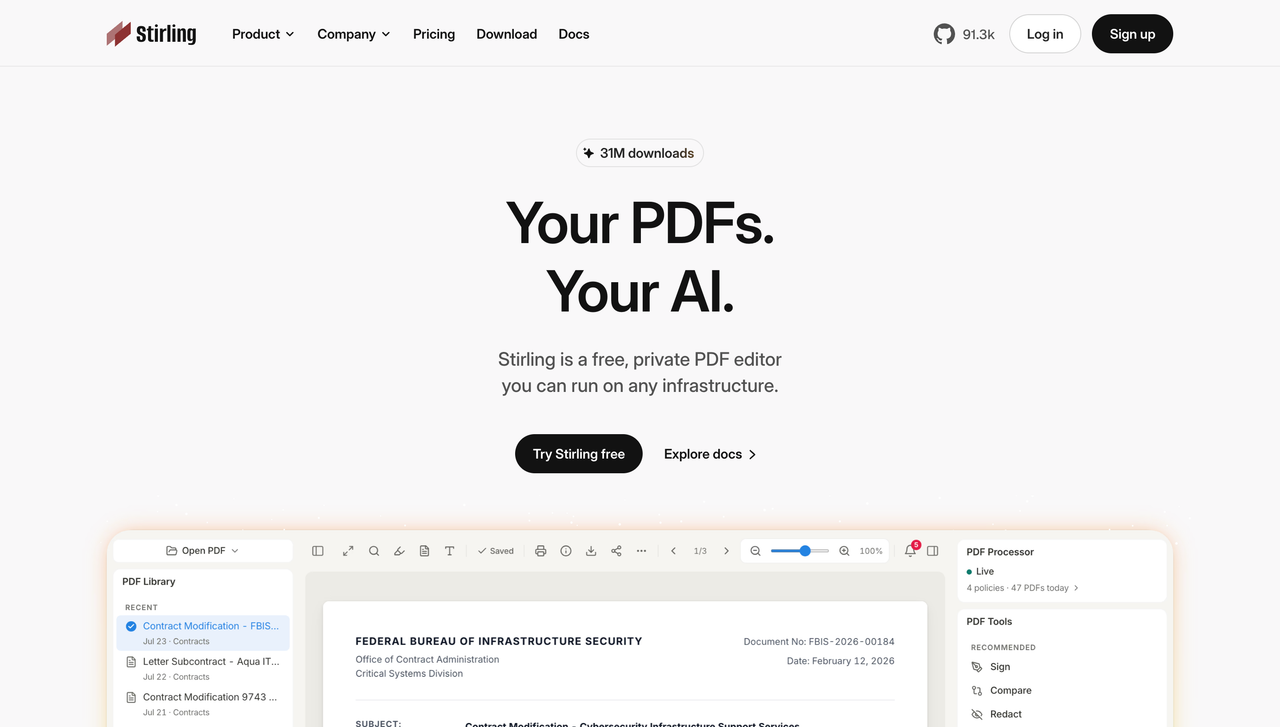Viewport: 1280px width, 727px height.
Task: Follow the Explore docs link
Action: pos(710,454)
